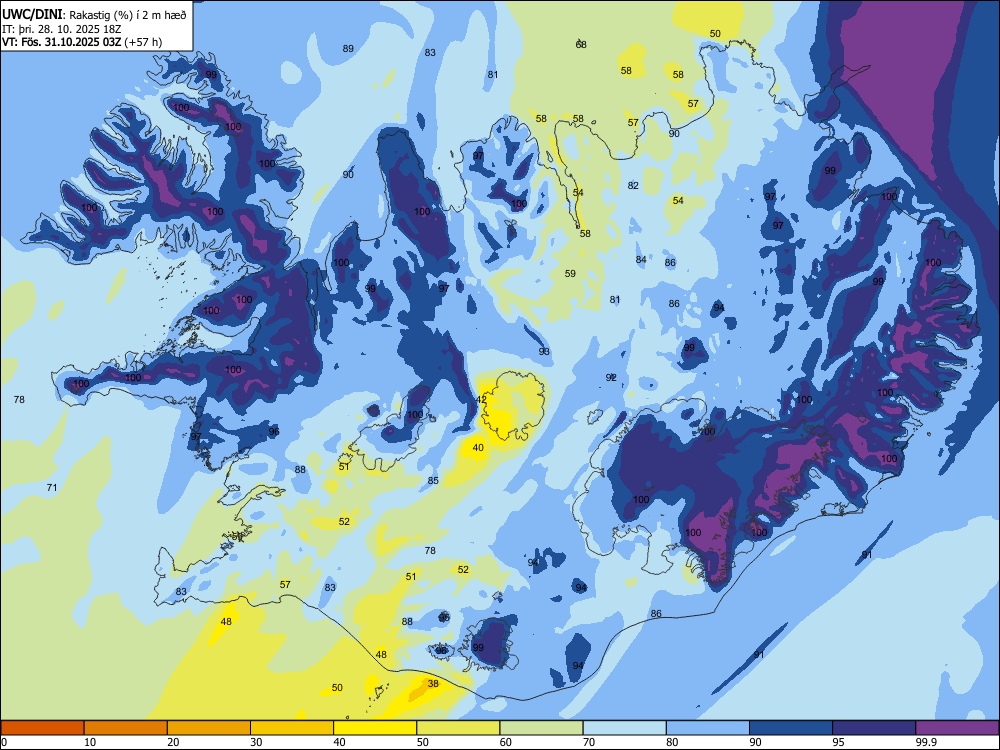This screenshot has height=750, width=1000.
Task: Click the map value '59'
Action: coord(570,274)
